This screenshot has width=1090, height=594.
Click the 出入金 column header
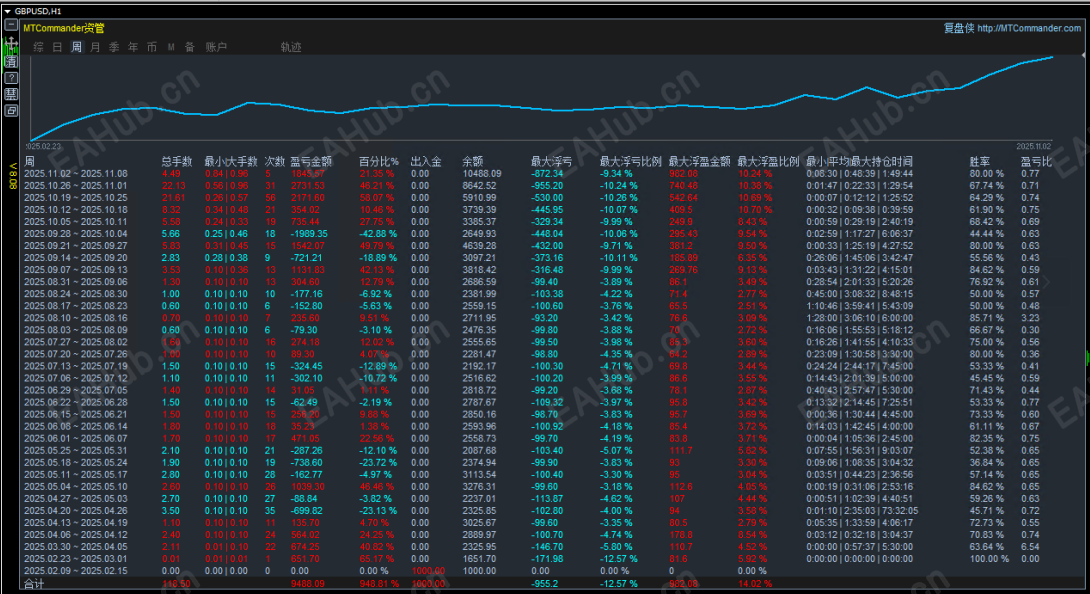[425, 161]
